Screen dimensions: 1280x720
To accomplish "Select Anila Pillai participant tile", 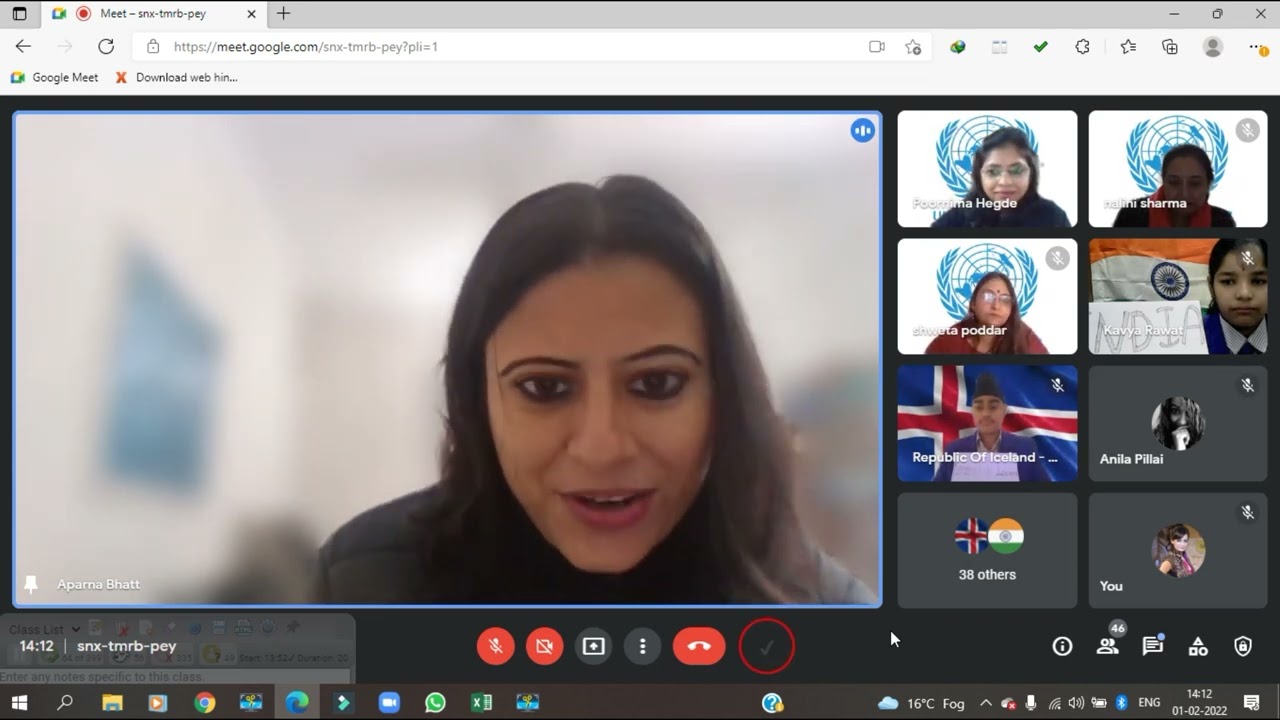I will (1178, 423).
